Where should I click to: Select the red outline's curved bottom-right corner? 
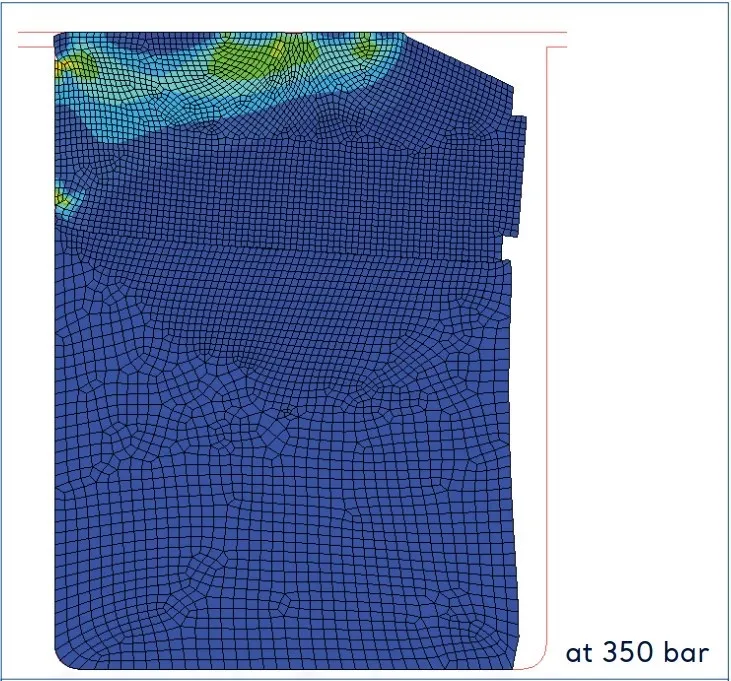538,660
